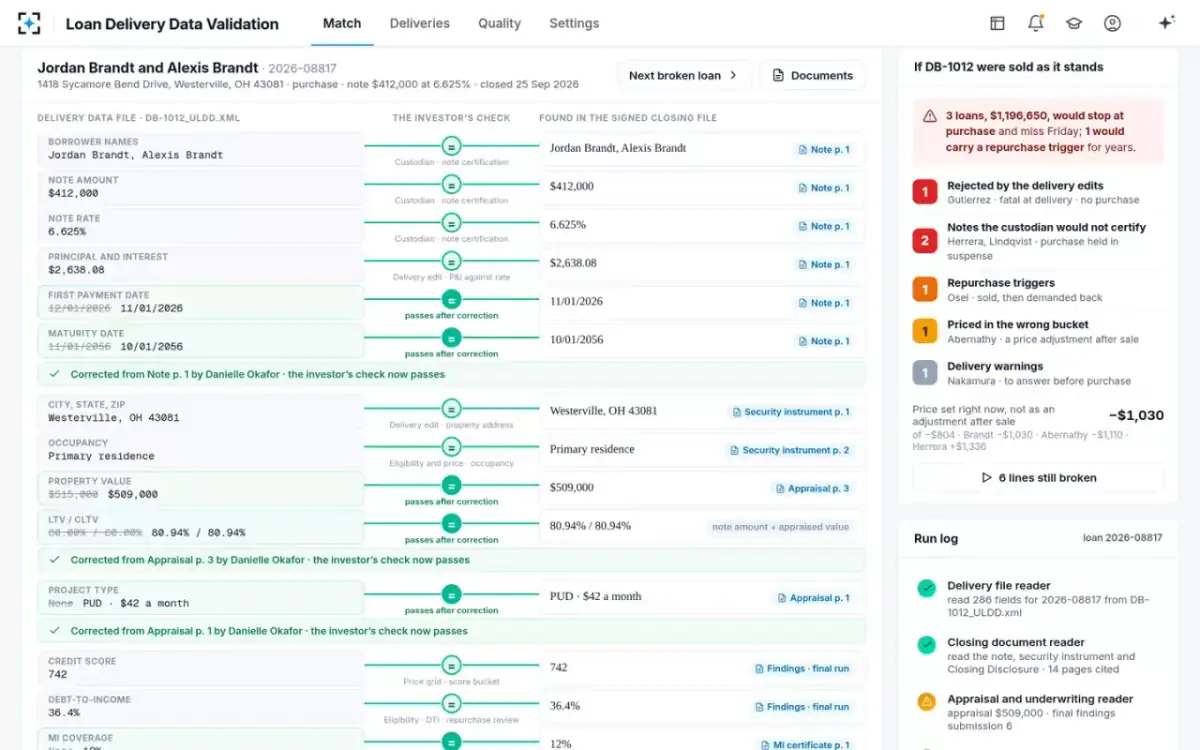Image resolution: width=1200 pixels, height=750 pixels.
Task: Open Appraisal p. 1 link for PUD
Action: click(x=813, y=598)
